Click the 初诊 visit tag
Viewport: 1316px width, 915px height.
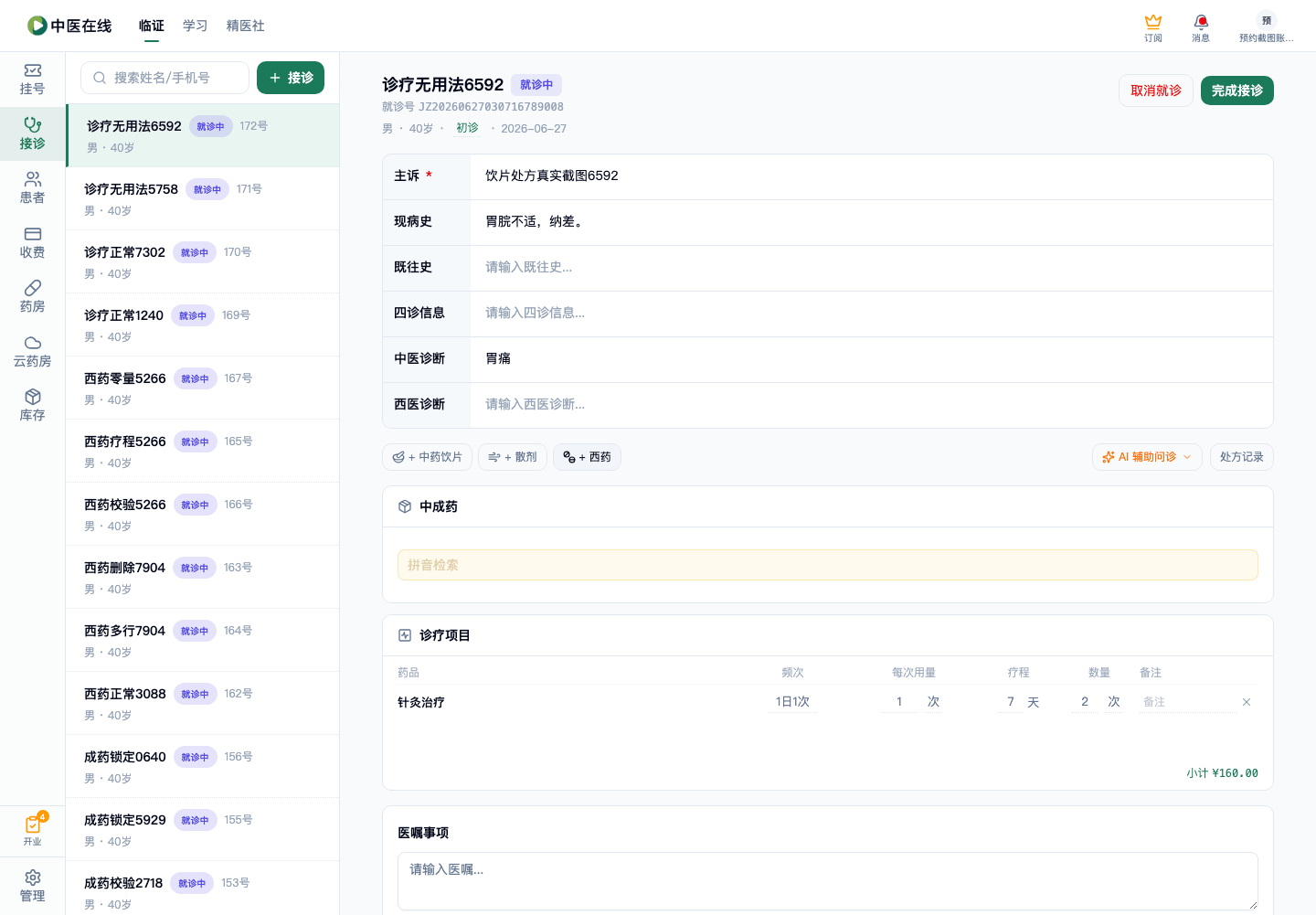[467, 128]
